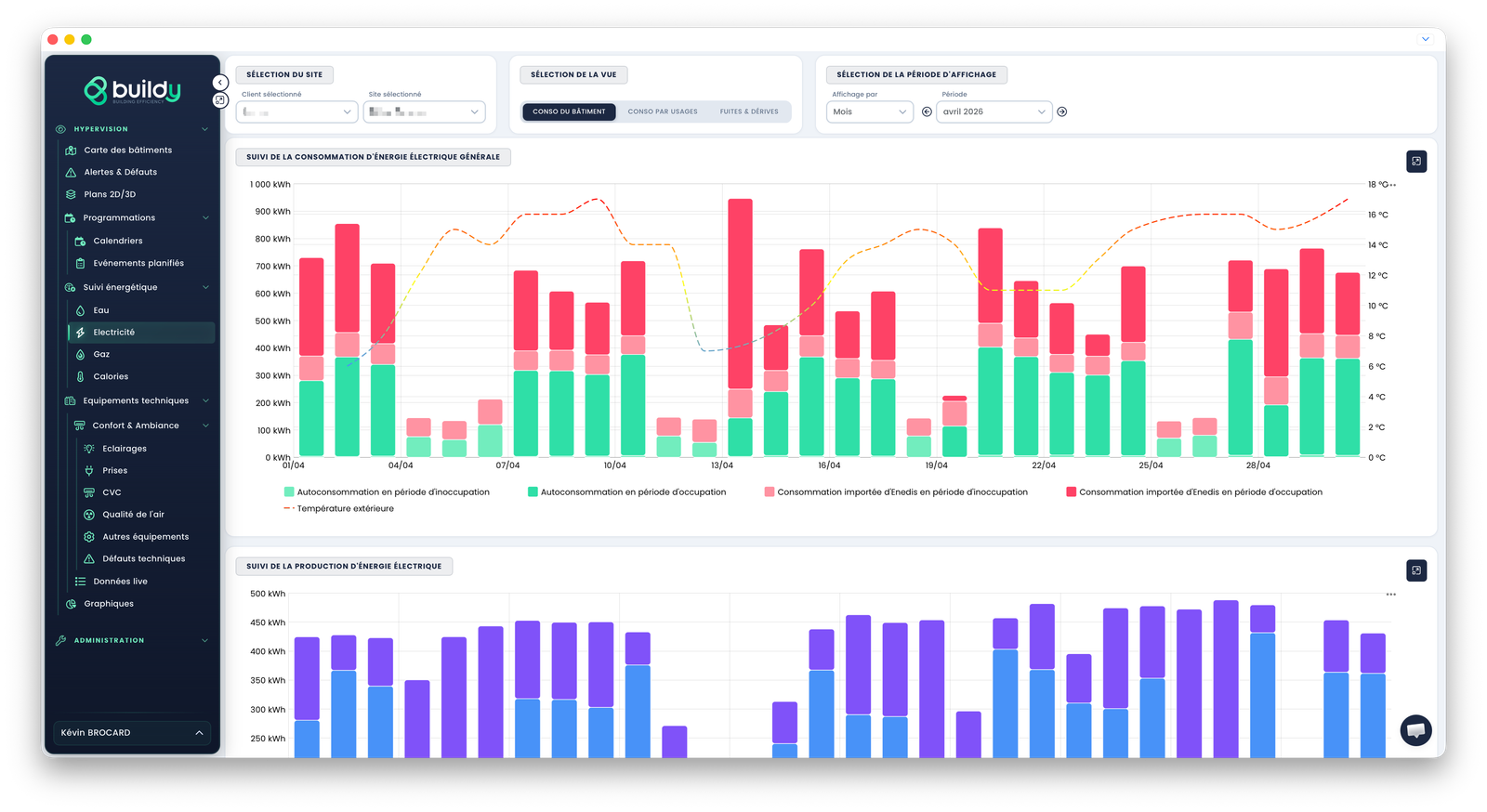The height and width of the screenshot is (812, 1487).
Task: Open the Période avril 2026 dropdown
Action: tap(994, 111)
